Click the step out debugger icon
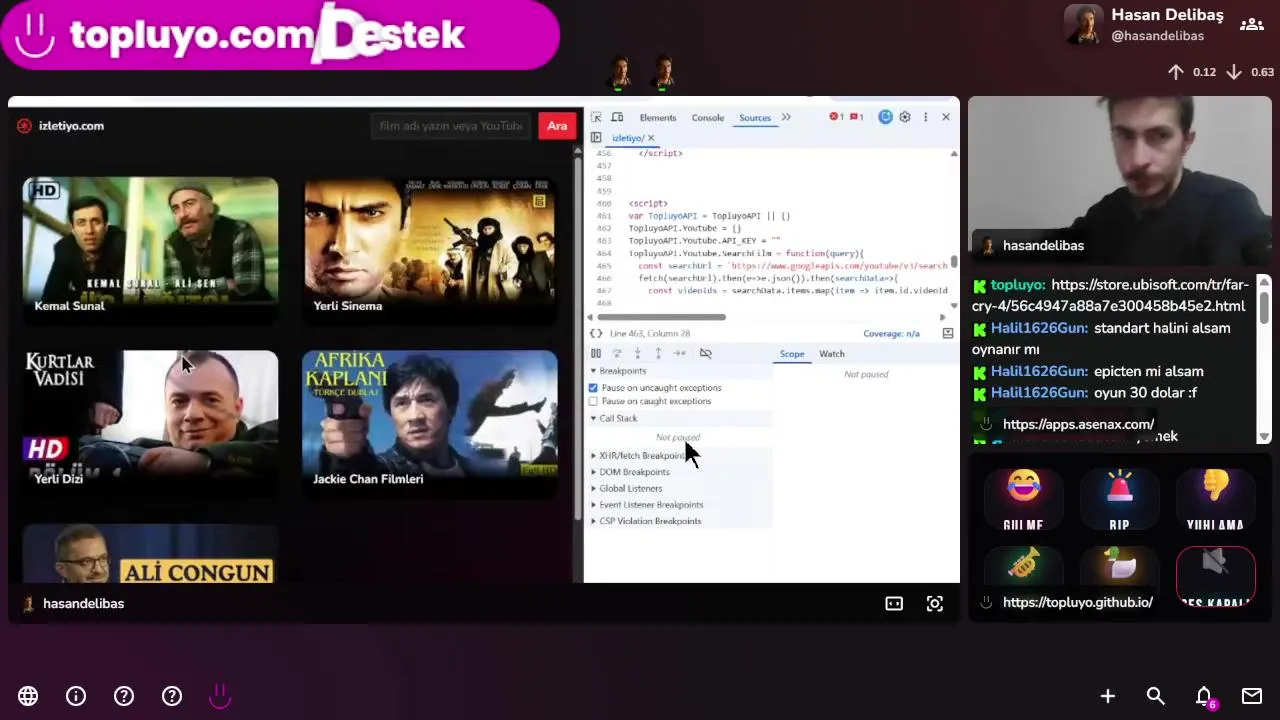Viewport: 1280px width, 720px height. point(658,354)
